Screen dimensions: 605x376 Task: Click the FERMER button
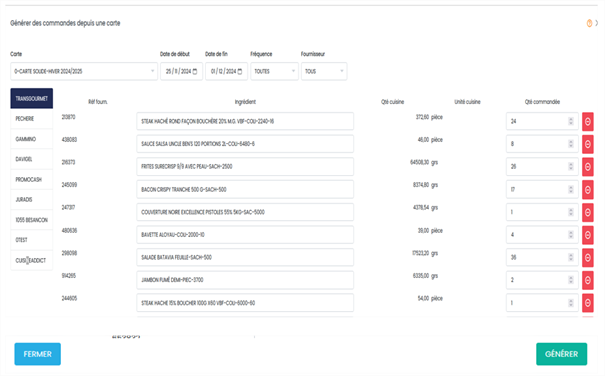(37, 354)
